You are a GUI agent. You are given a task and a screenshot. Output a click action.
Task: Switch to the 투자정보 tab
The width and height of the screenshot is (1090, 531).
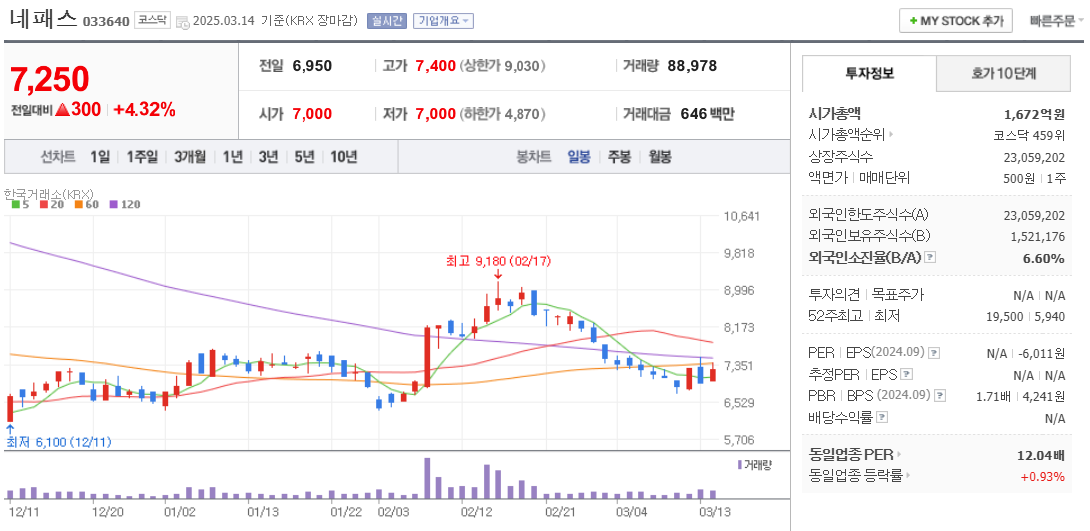870,73
